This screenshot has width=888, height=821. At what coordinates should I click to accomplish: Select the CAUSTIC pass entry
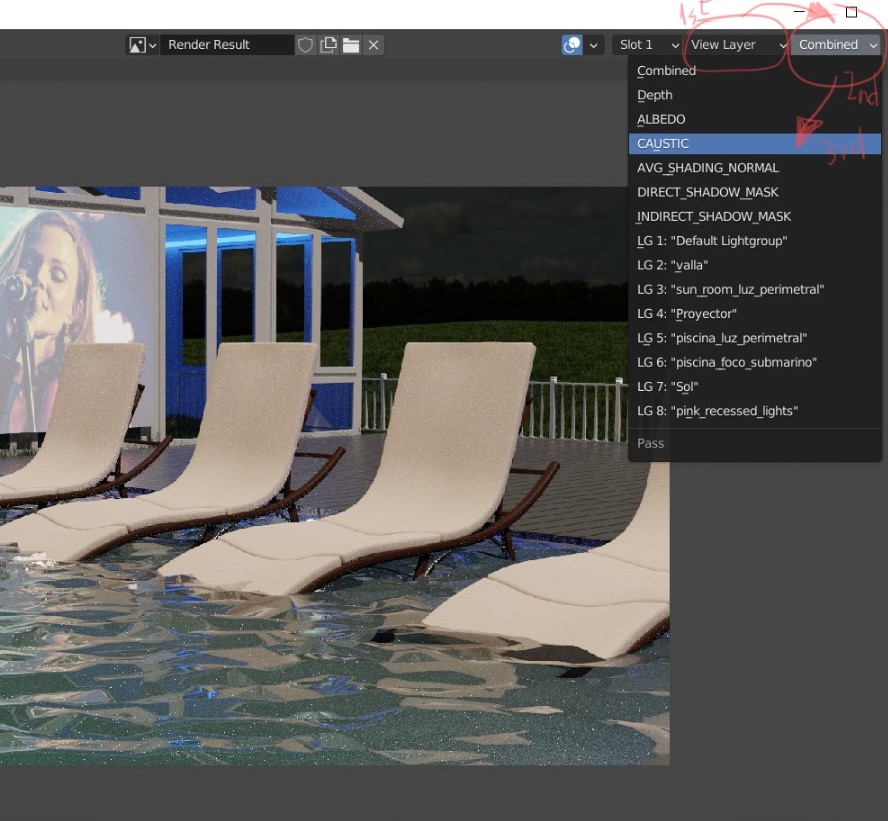point(663,143)
